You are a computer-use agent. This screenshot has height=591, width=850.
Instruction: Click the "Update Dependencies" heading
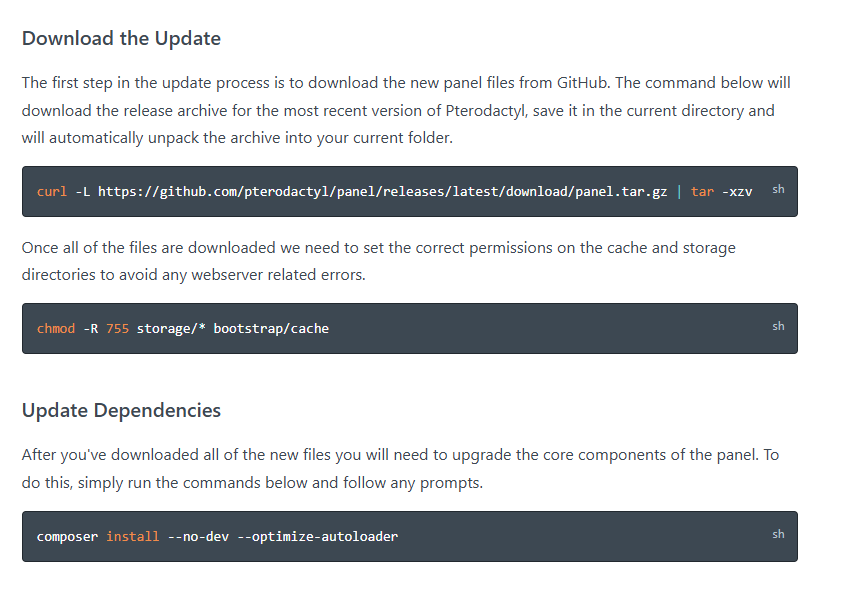[121, 410]
